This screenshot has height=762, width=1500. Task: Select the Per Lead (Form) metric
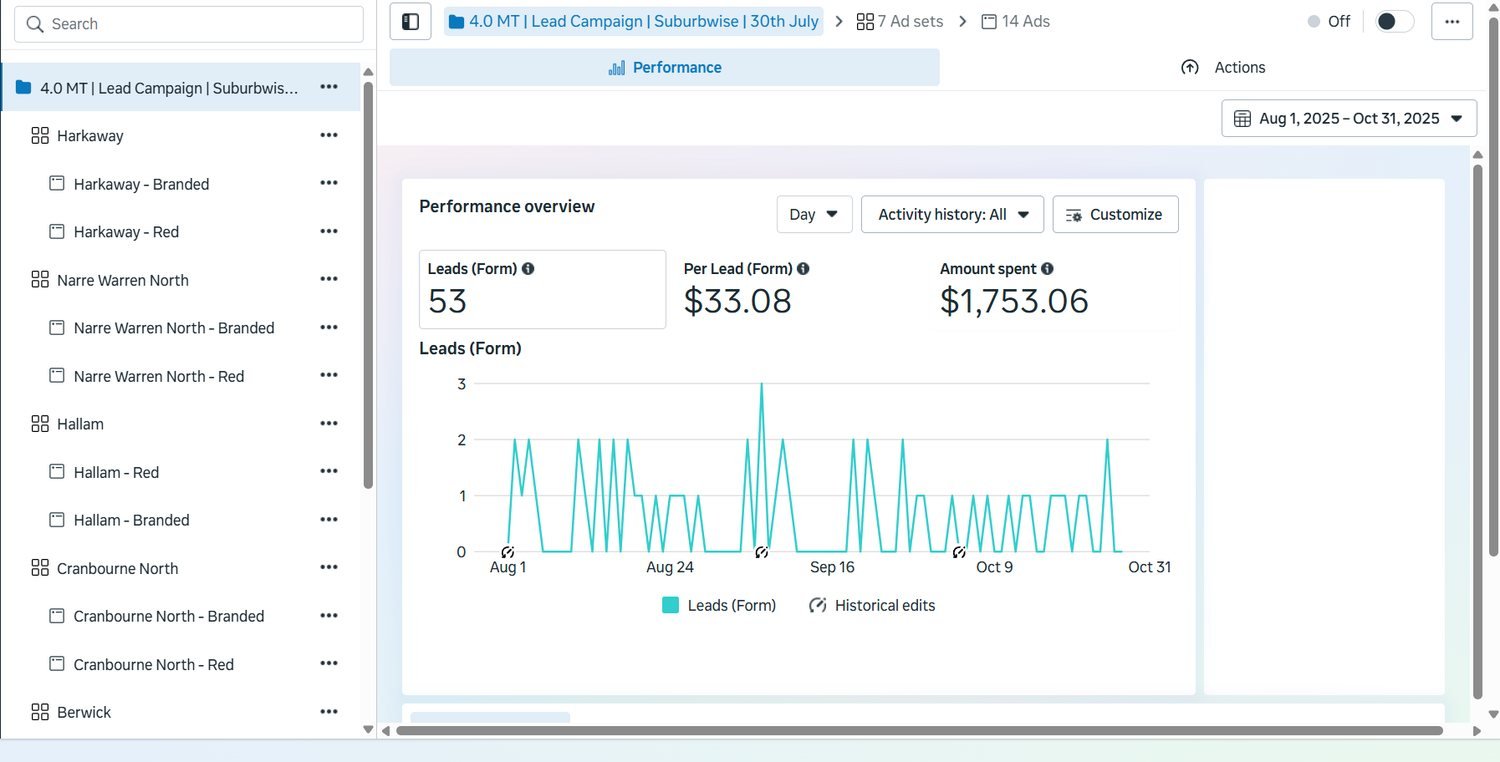tap(799, 289)
